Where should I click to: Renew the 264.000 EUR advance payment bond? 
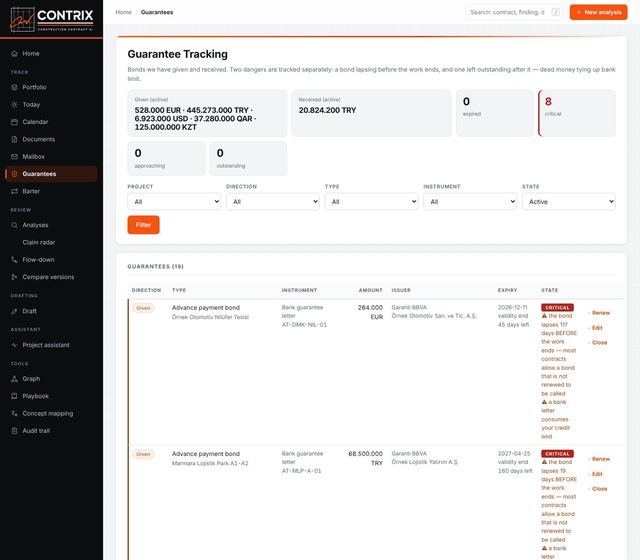coord(600,313)
